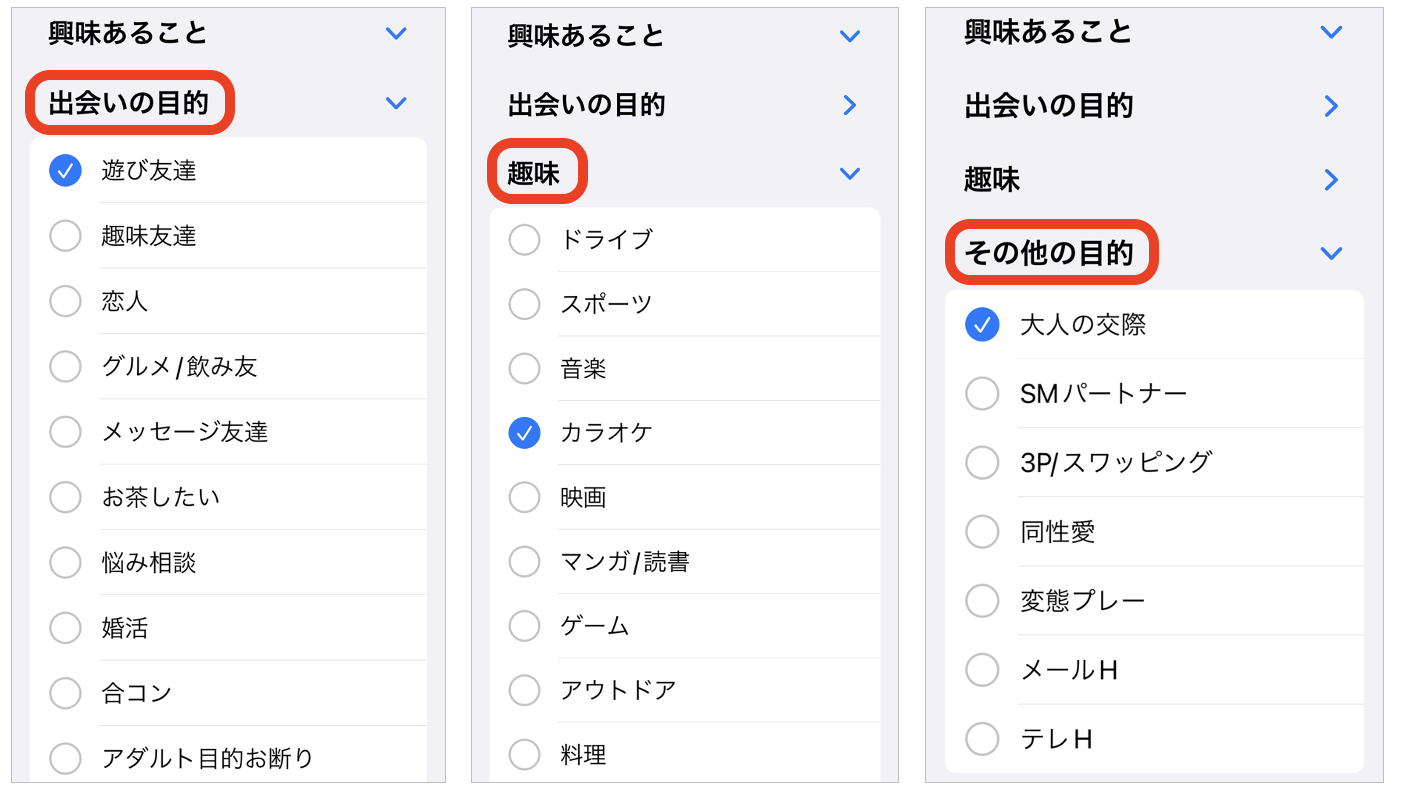Select the 料理 hobby option
Viewport: 1402px width, 794px height.
point(524,754)
